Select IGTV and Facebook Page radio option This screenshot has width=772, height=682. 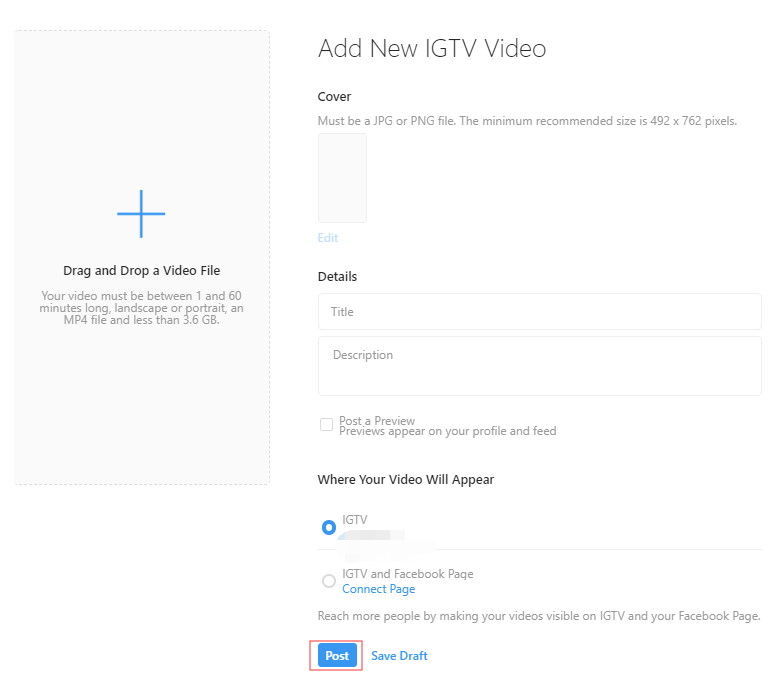pos(329,581)
